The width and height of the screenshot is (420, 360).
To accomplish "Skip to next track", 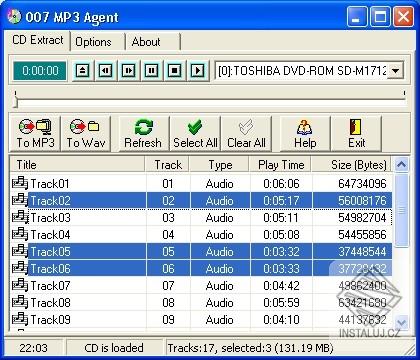I will point(128,71).
